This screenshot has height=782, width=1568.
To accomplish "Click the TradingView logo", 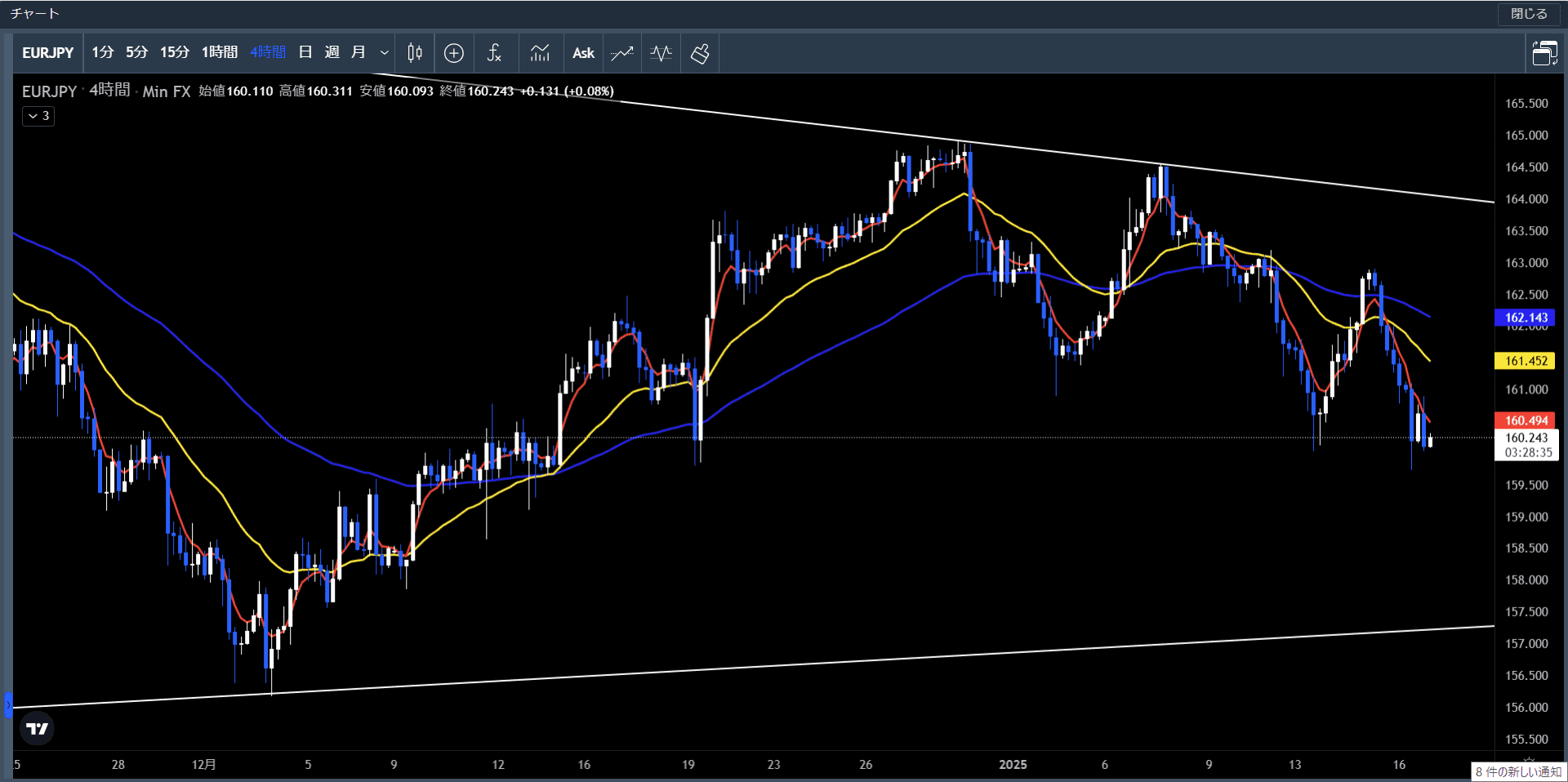I will (37, 728).
